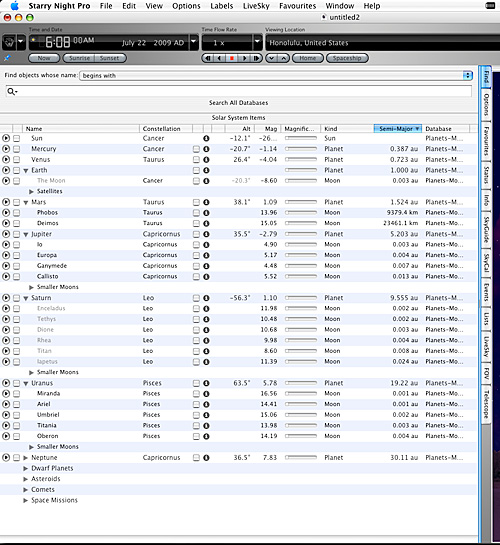Toggle the label checkbox for Europa
This screenshot has width=500, height=545.
point(16,255)
